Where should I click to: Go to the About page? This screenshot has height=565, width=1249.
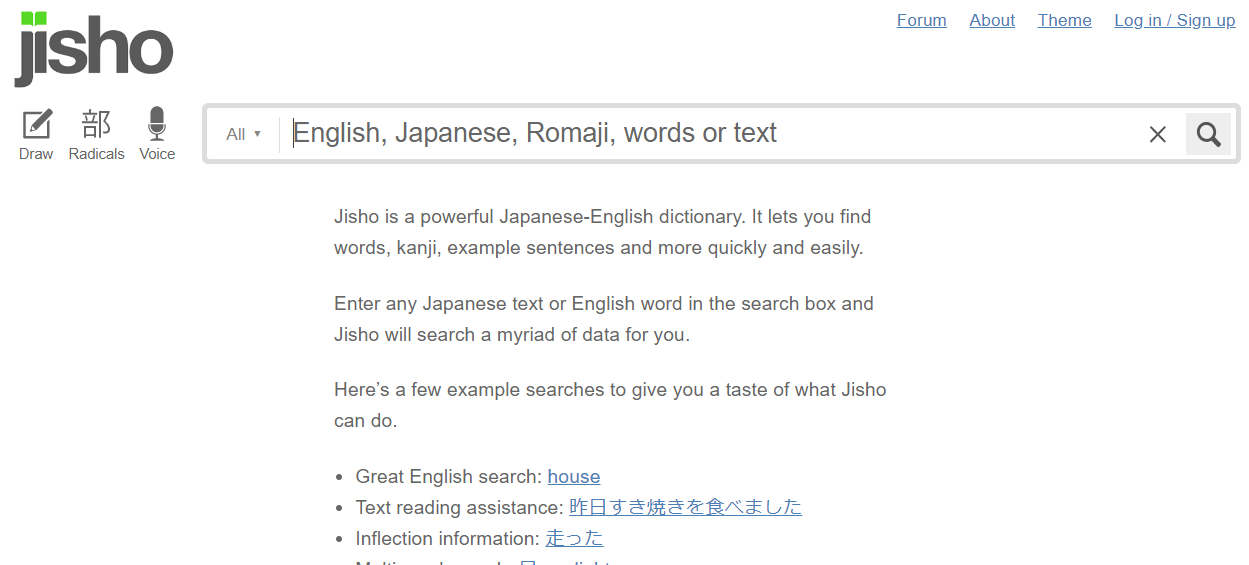point(992,20)
